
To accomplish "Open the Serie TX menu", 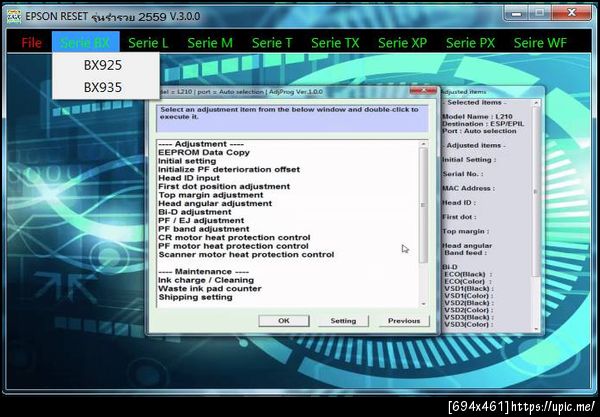I will click(335, 42).
